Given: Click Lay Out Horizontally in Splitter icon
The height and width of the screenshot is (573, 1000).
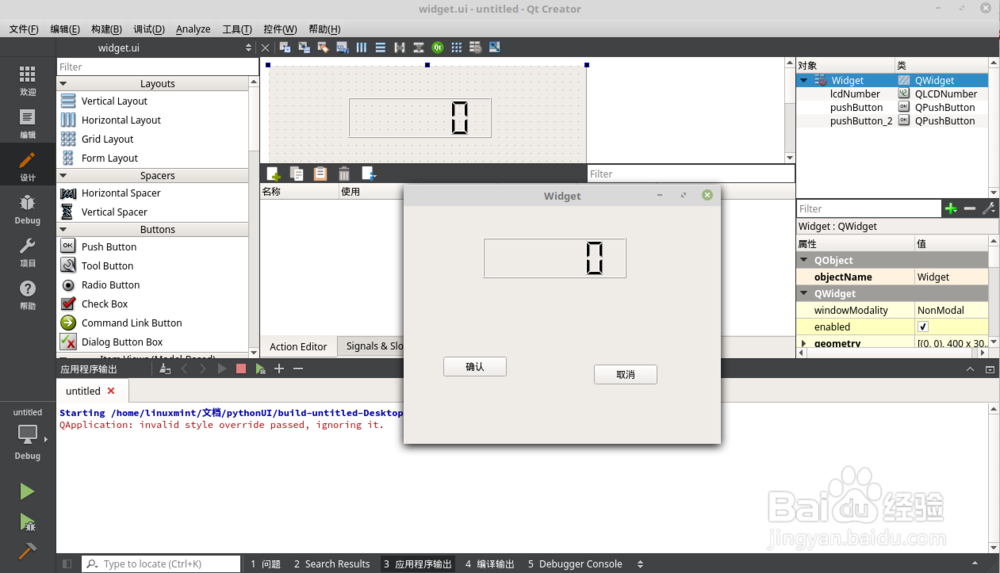Looking at the screenshot, I should pyautogui.click(x=400, y=47).
